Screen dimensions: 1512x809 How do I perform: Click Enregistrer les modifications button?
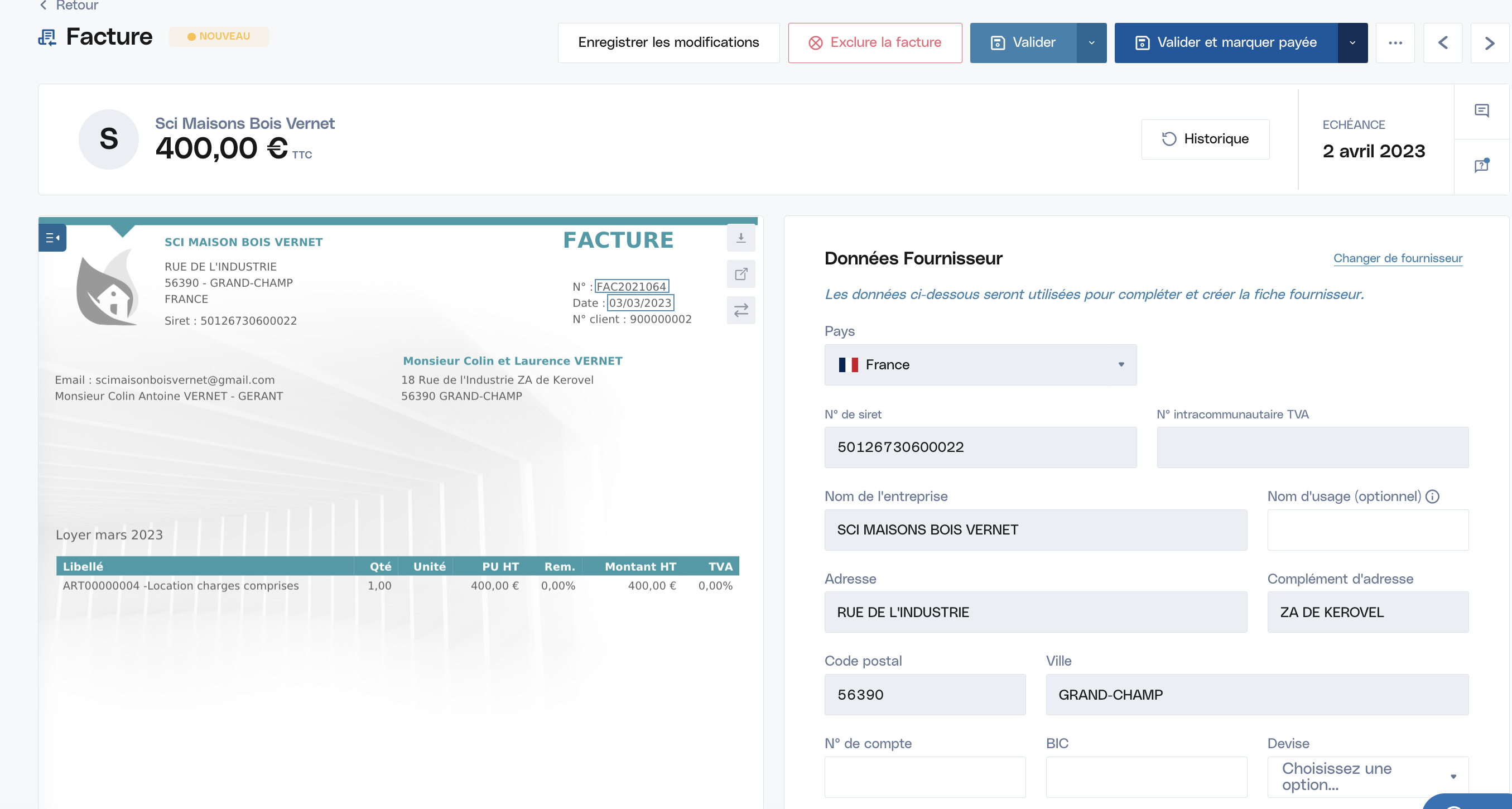[668, 43]
